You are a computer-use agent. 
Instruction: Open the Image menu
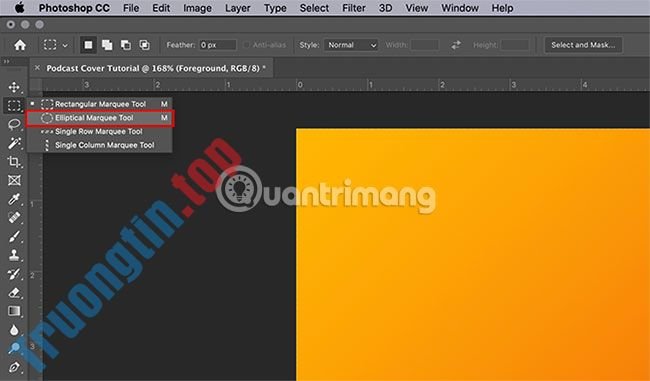[x=197, y=8]
